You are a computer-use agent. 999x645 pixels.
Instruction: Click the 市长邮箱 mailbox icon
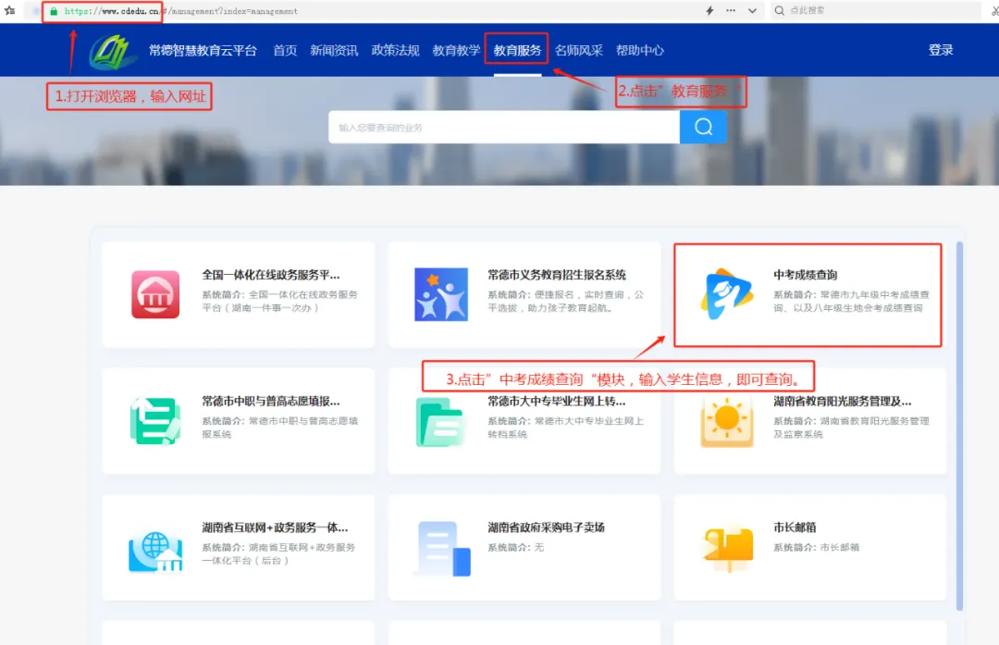click(x=727, y=548)
